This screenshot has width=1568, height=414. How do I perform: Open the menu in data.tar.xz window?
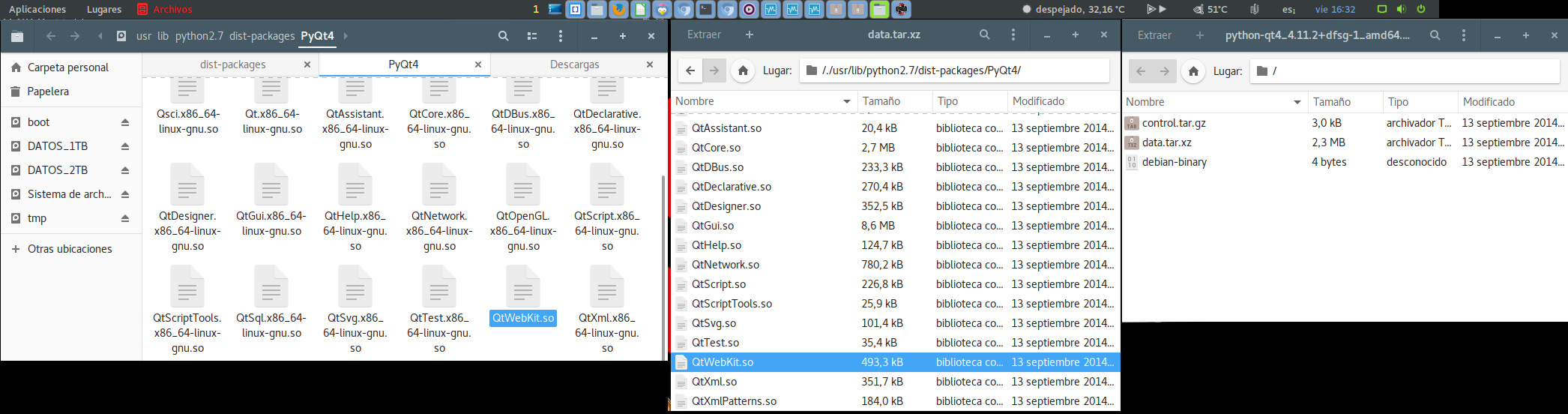point(1013,34)
